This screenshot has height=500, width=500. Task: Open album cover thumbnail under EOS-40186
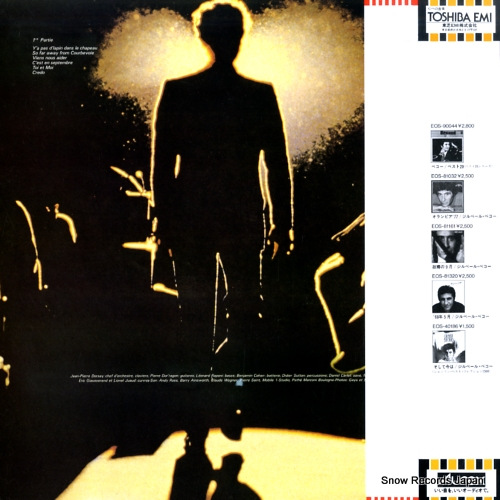point(449,347)
